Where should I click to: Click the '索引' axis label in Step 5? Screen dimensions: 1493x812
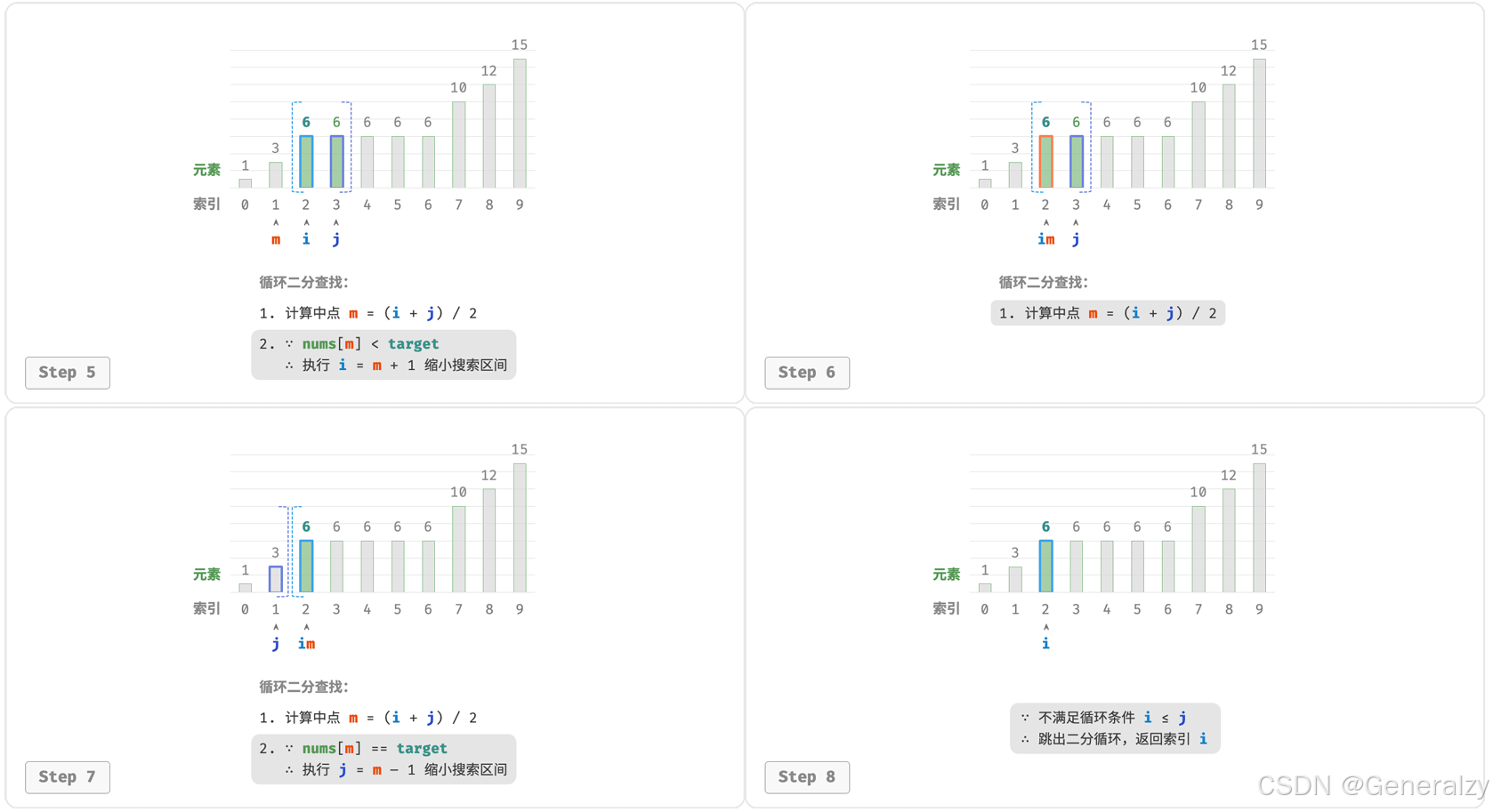[x=206, y=205]
